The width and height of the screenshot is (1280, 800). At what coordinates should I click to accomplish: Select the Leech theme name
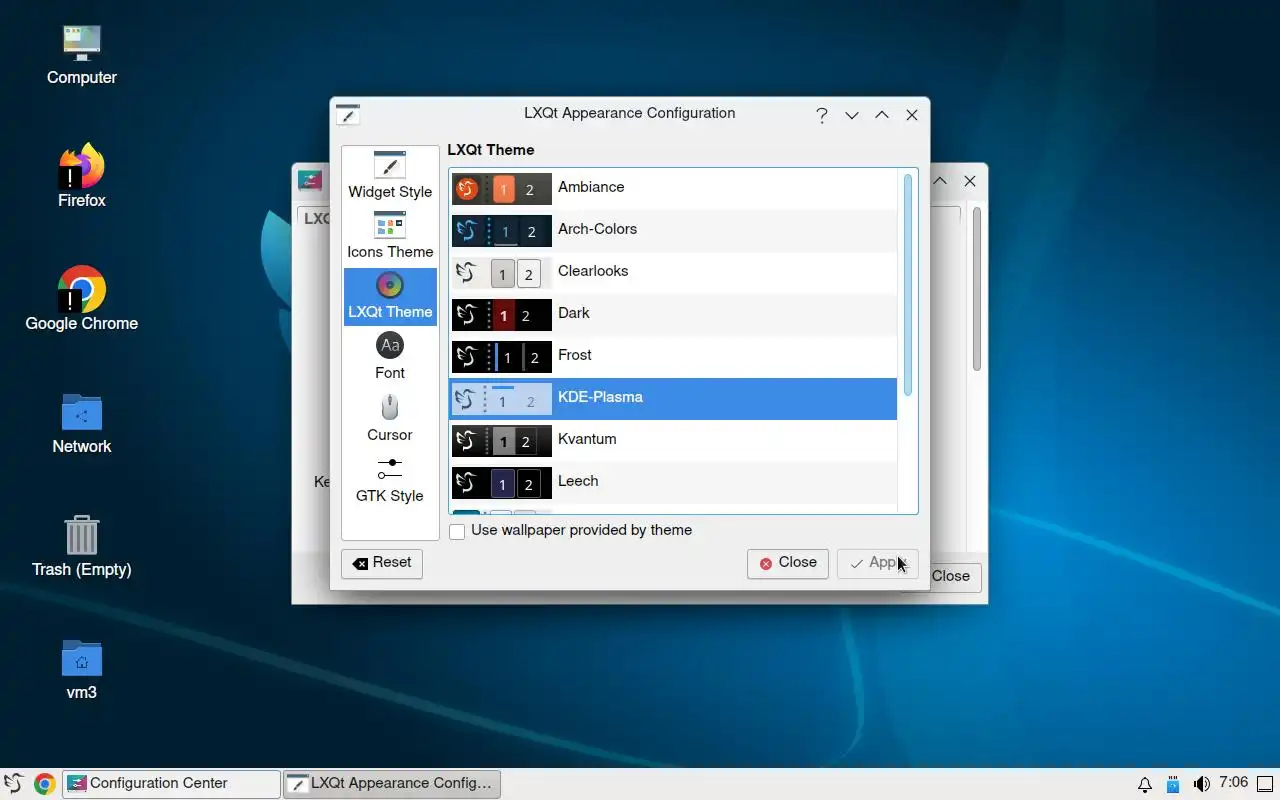(x=578, y=481)
